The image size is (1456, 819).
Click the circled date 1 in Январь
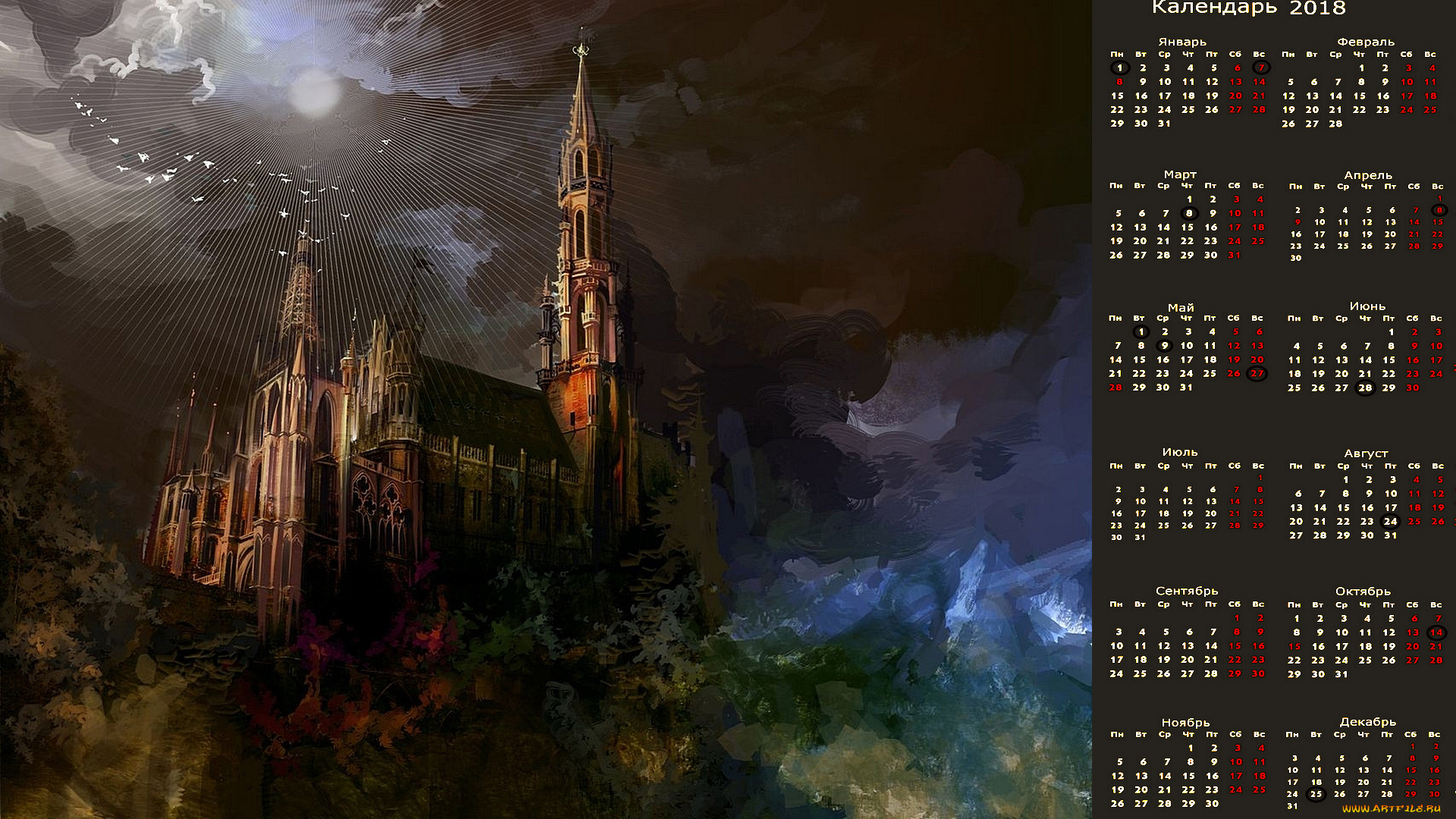click(1119, 67)
